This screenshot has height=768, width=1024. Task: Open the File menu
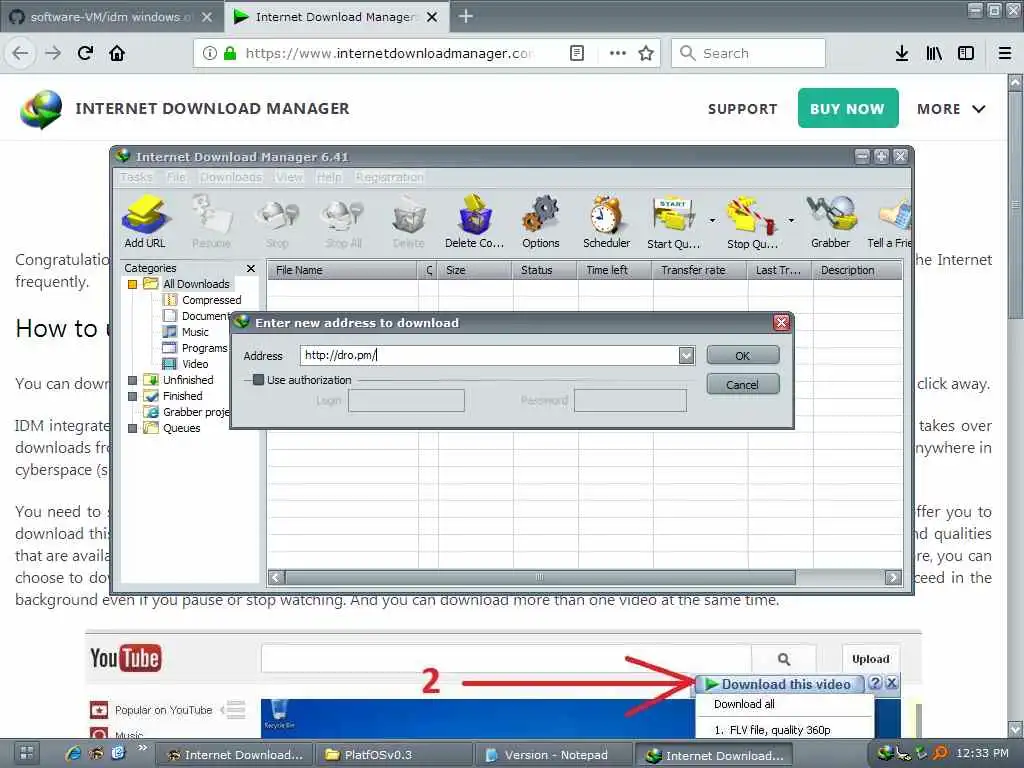[x=176, y=177]
